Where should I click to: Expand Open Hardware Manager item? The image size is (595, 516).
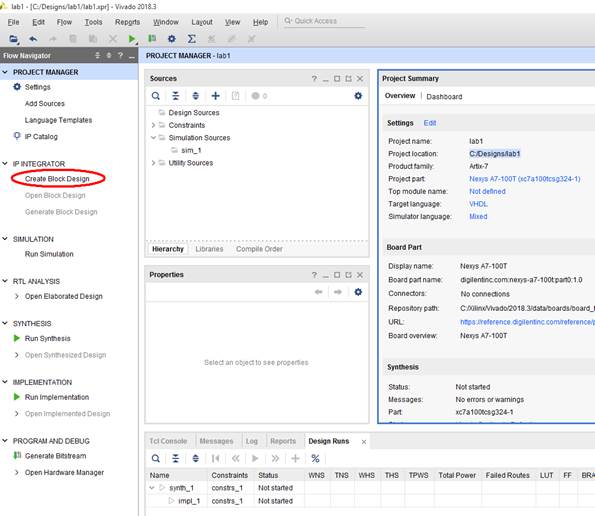16,472
